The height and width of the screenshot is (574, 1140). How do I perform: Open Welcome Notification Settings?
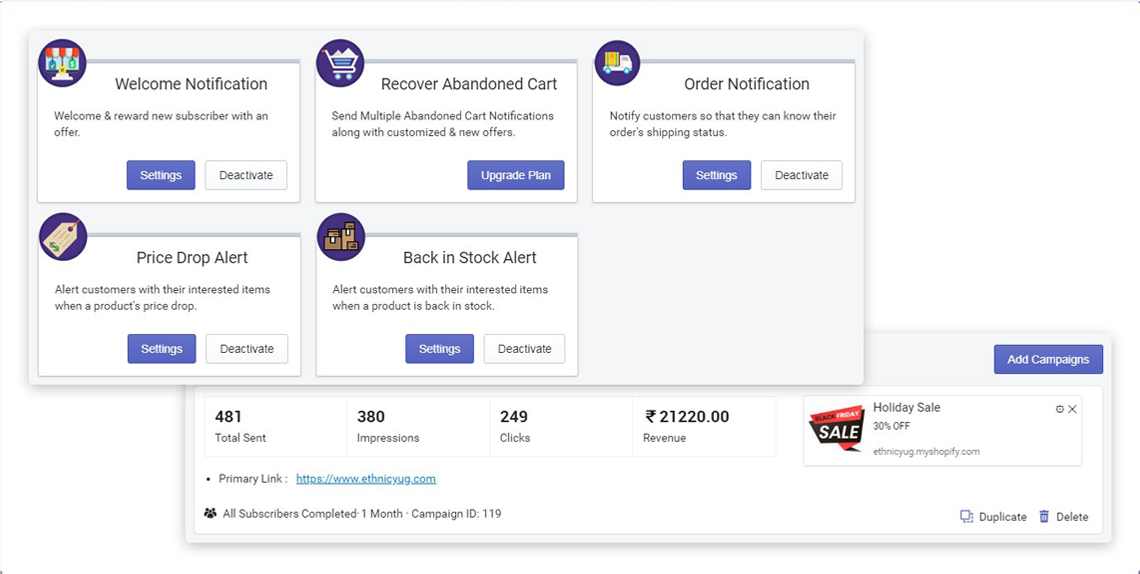pyautogui.click(x=161, y=175)
